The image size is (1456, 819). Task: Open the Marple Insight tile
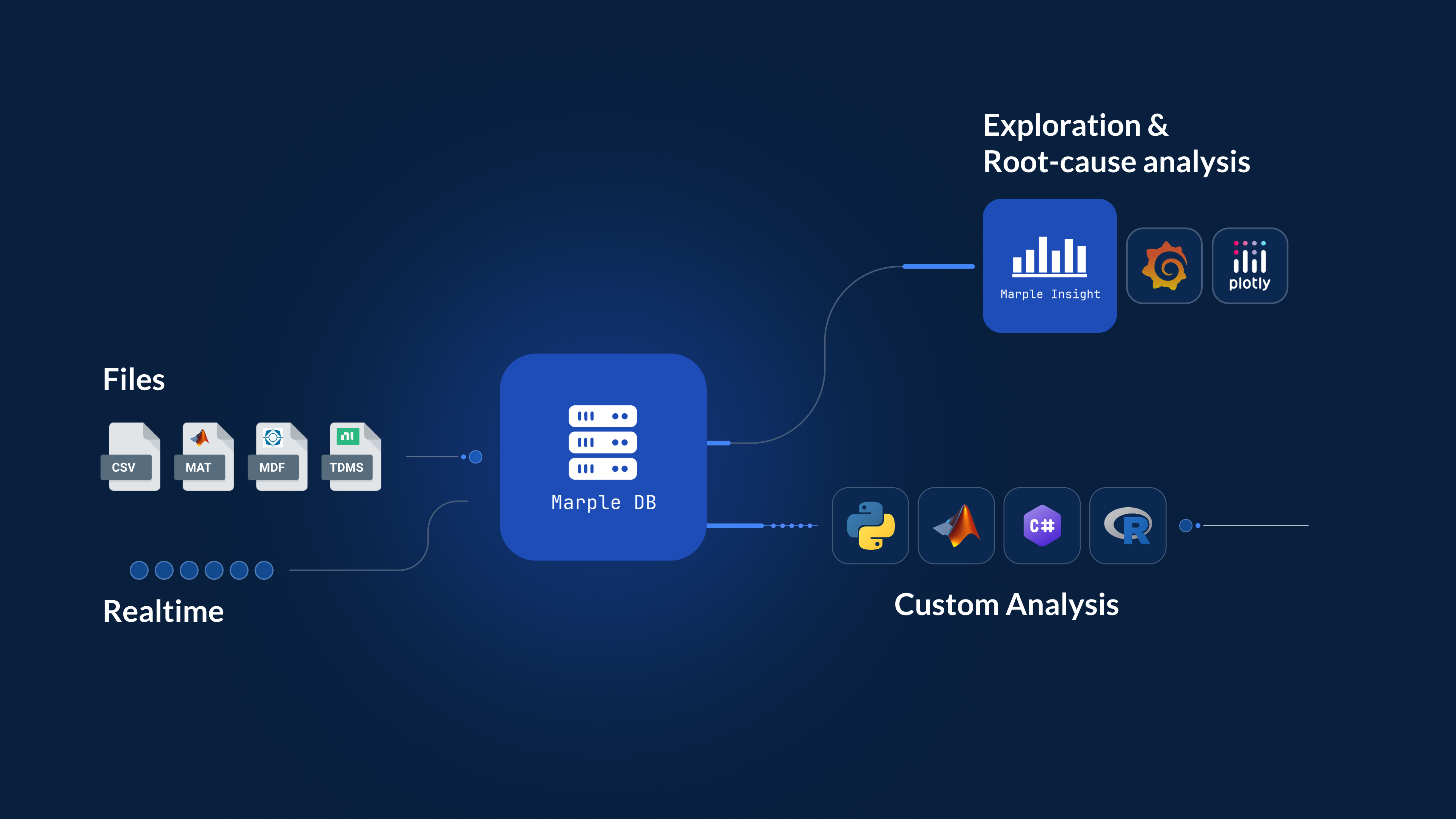pyautogui.click(x=1050, y=266)
